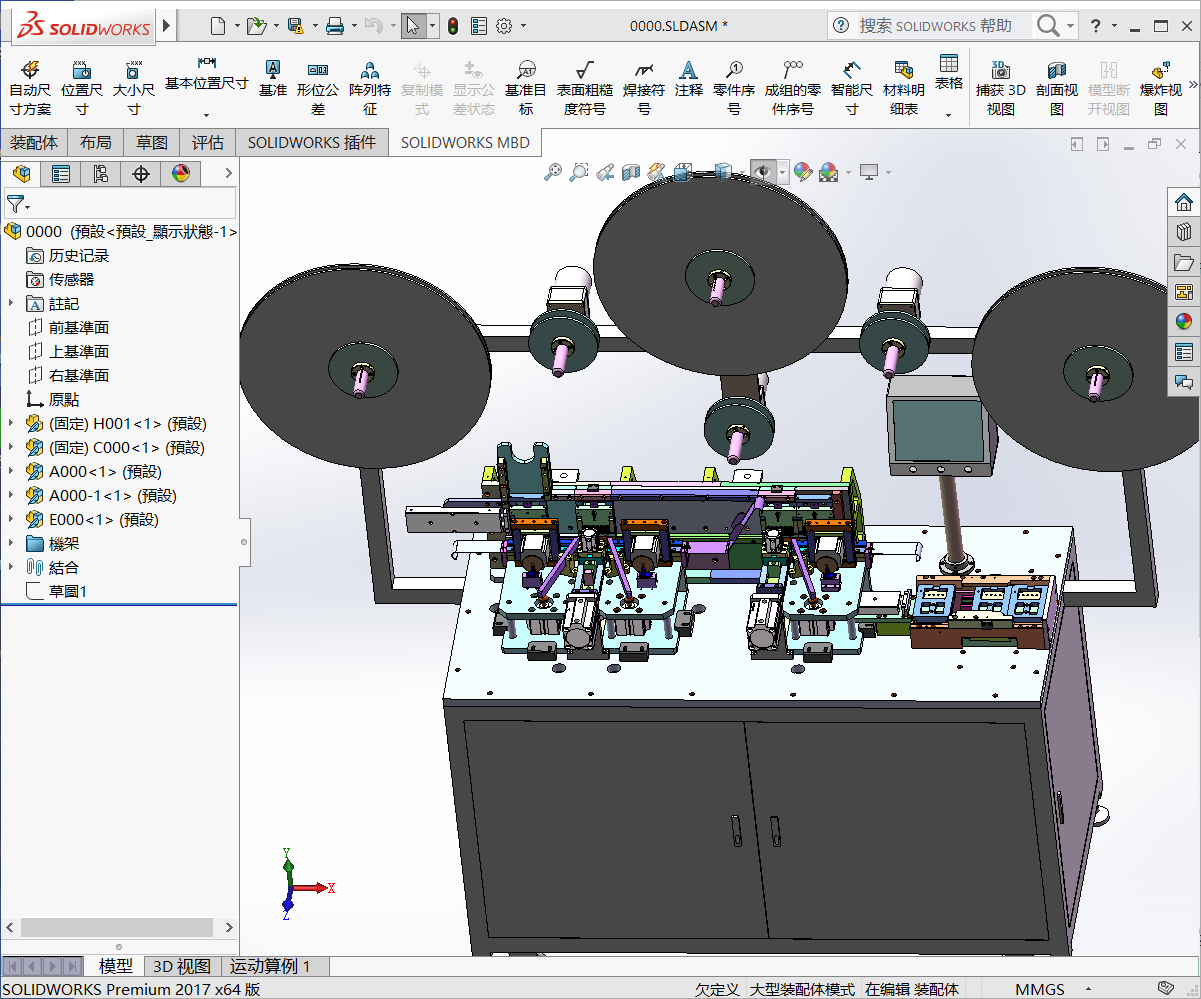The height and width of the screenshot is (999, 1201).
Task: Expand the 結合 mates folder
Action: [x=11, y=568]
